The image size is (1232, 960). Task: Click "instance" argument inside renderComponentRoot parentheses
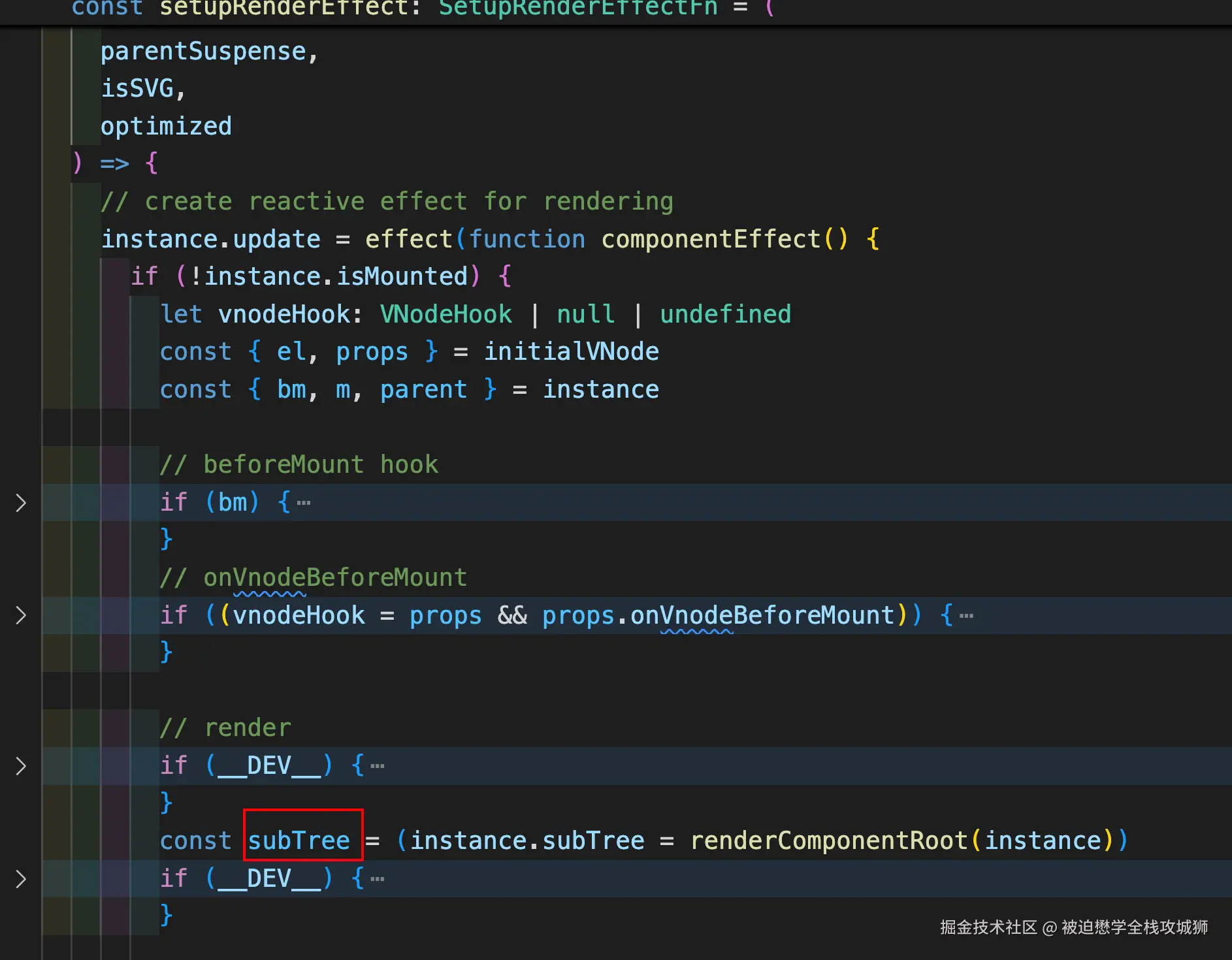[x=1043, y=841]
